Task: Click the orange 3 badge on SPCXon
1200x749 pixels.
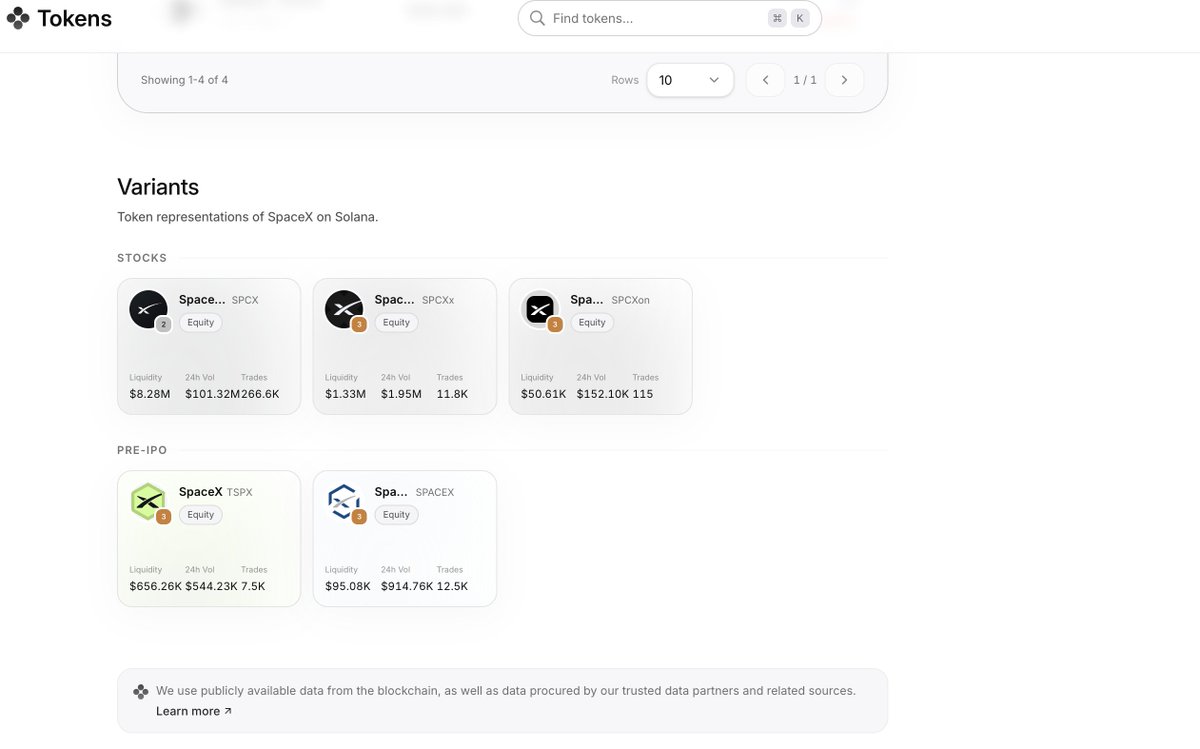Action: click(555, 324)
